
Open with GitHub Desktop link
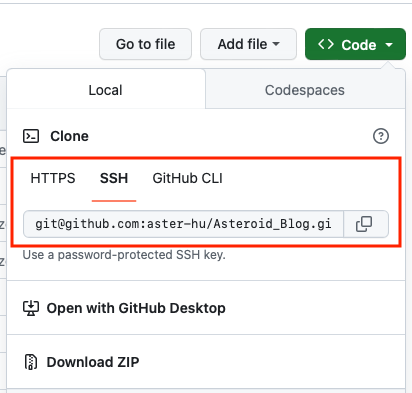point(124,308)
